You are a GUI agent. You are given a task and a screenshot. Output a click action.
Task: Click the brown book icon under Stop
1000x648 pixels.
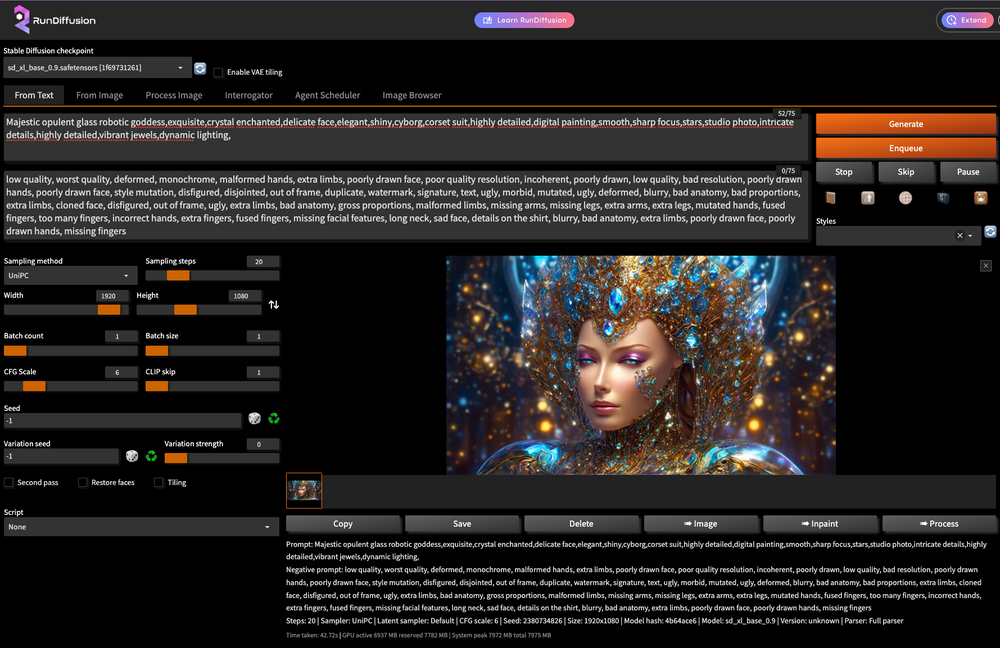point(829,198)
